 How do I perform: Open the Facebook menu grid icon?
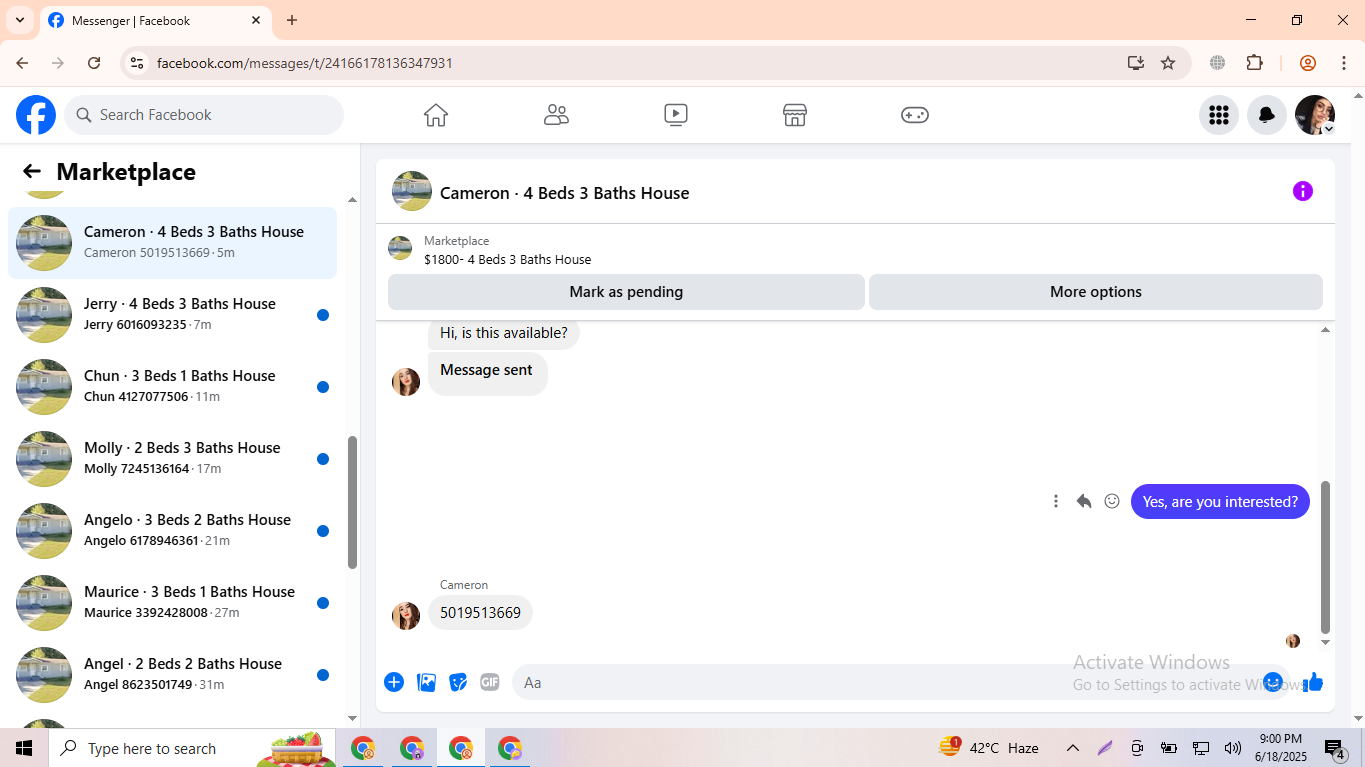[x=1218, y=115]
